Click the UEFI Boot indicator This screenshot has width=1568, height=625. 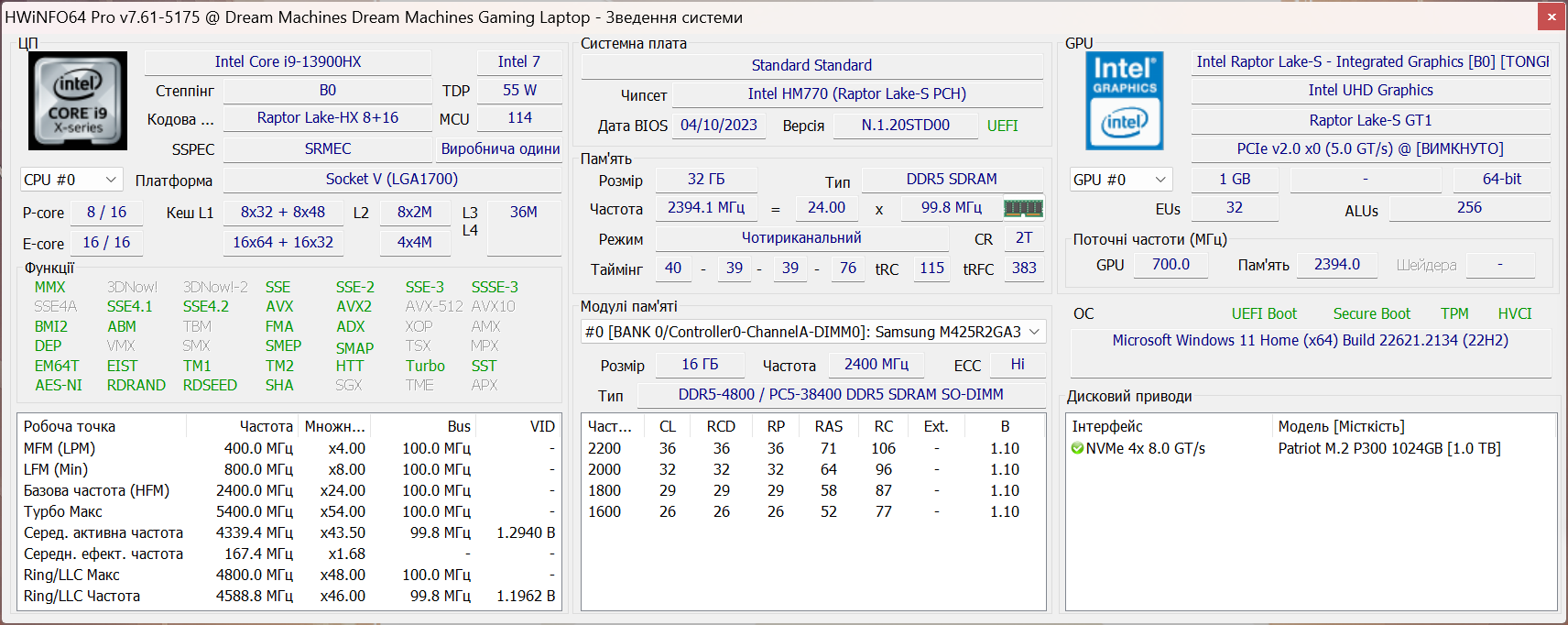click(x=1264, y=314)
